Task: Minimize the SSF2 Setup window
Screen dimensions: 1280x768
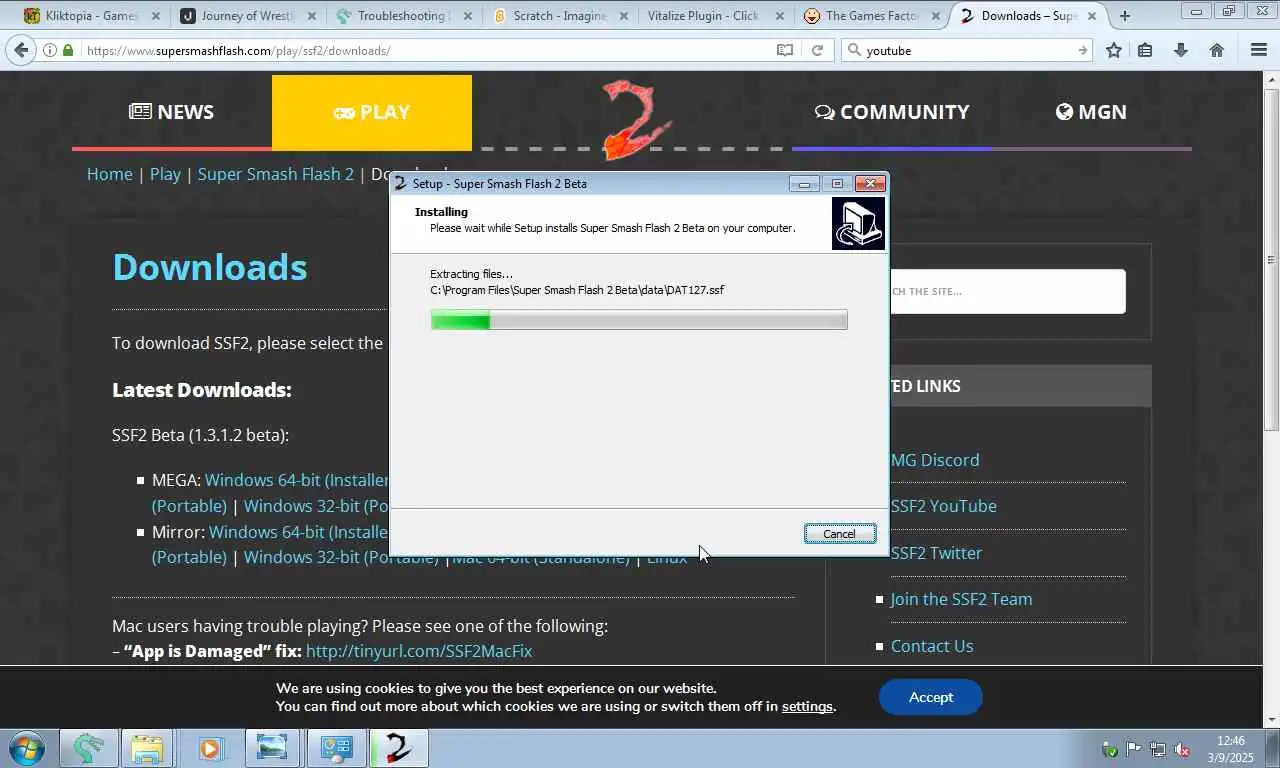Action: click(x=803, y=183)
